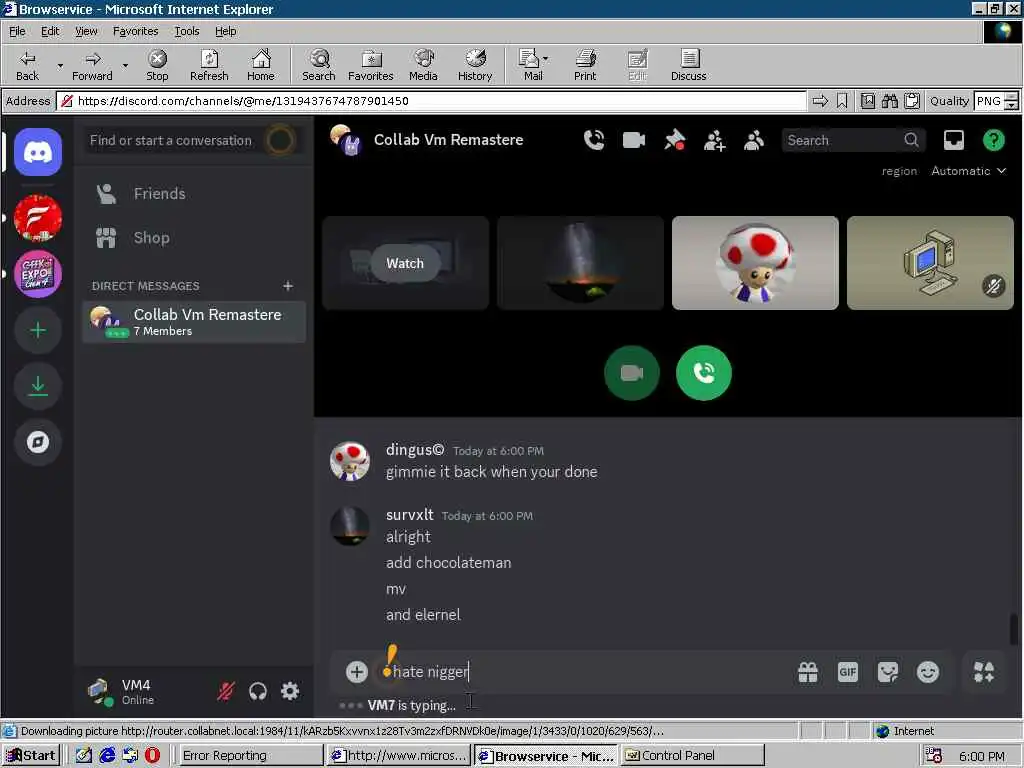Click the binoculars icon beside address bar

pos(889,101)
